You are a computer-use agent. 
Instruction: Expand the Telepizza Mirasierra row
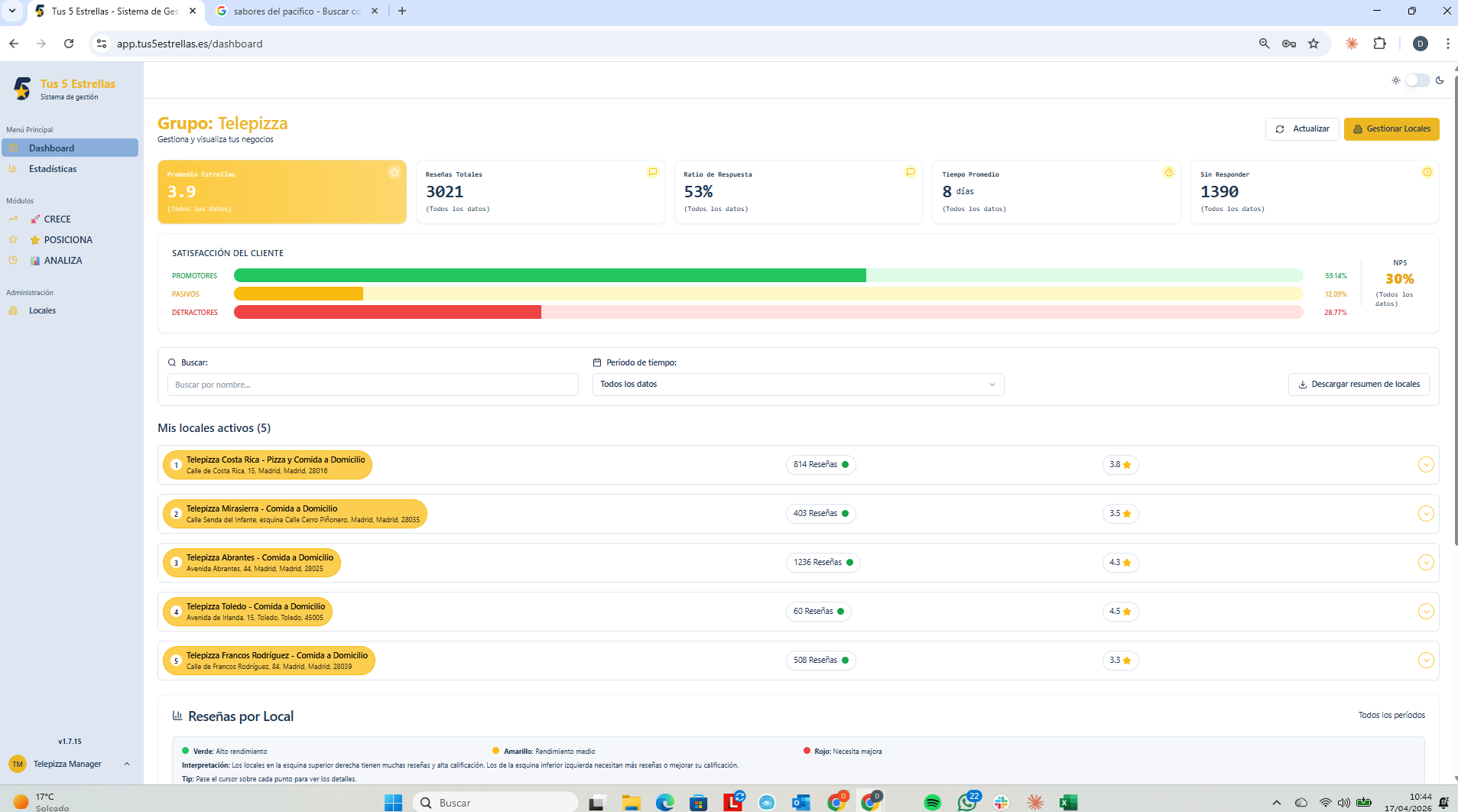pos(1426,513)
